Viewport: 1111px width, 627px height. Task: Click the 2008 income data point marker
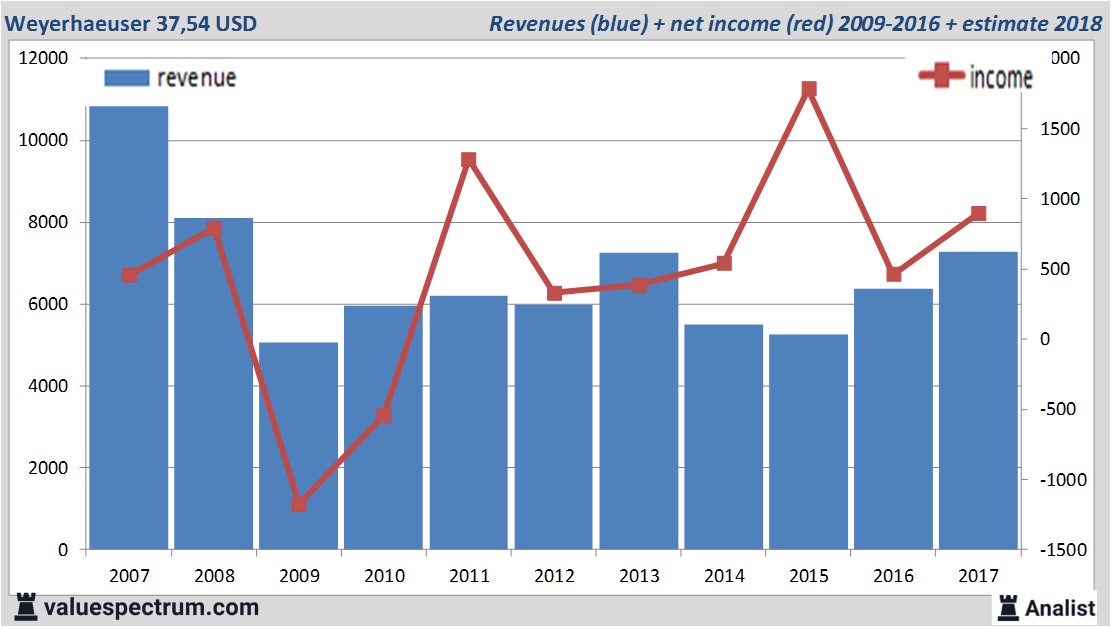pyautogui.click(x=214, y=229)
